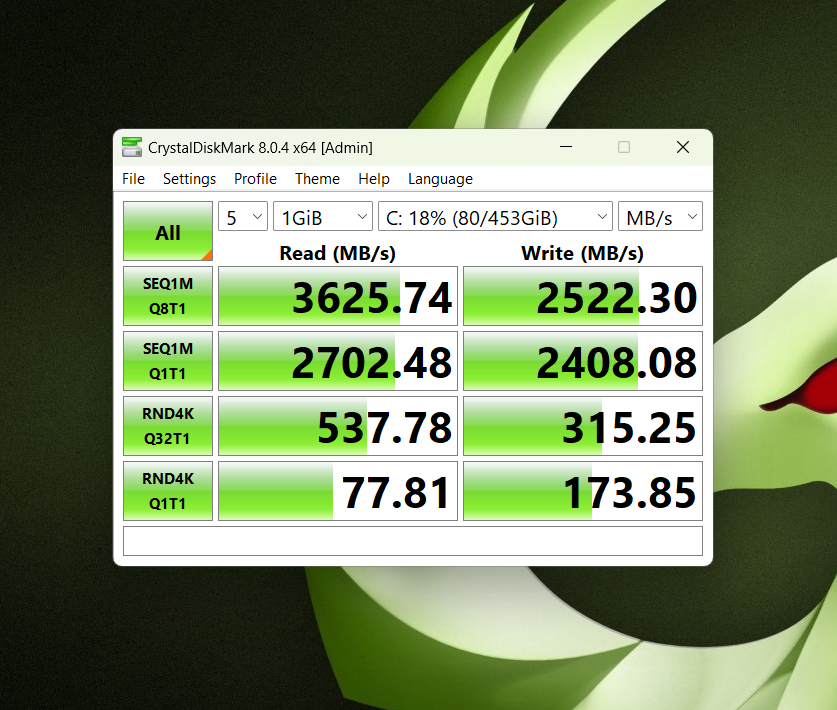The height and width of the screenshot is (710, 837).
Task: Click the 77.81 read result
Action: [338, 491]
